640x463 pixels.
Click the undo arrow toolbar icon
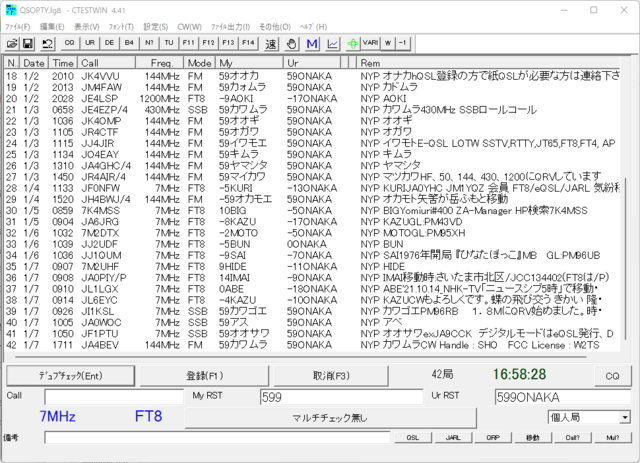tap(48, 43)
